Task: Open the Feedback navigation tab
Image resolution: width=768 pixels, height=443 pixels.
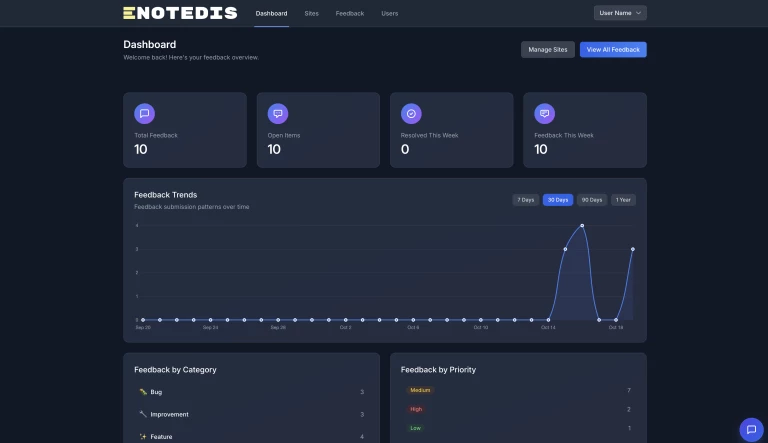Action: (x=350, y=13)
